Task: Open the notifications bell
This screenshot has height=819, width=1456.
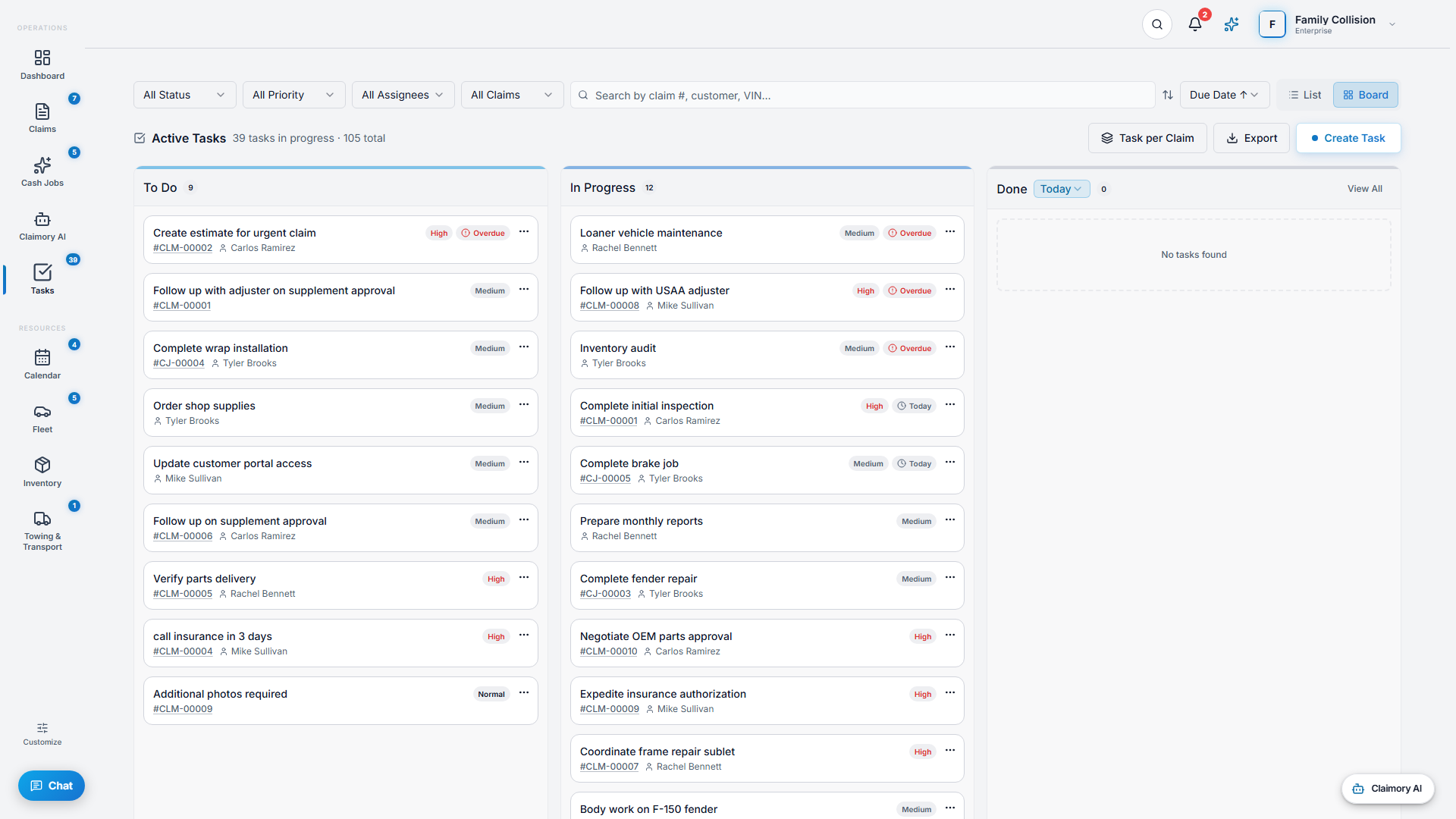Action: point(1195,24)
